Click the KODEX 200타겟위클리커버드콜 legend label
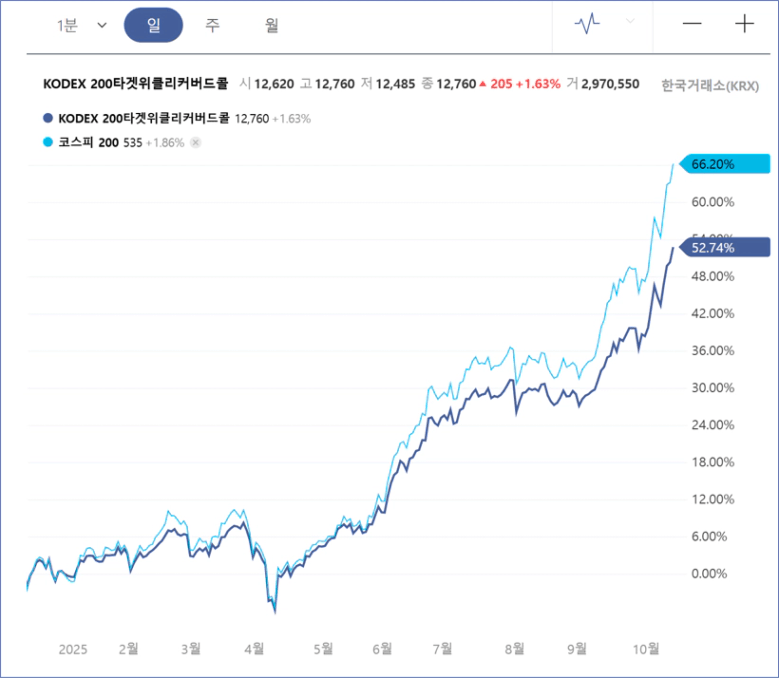 pos(144,118)
